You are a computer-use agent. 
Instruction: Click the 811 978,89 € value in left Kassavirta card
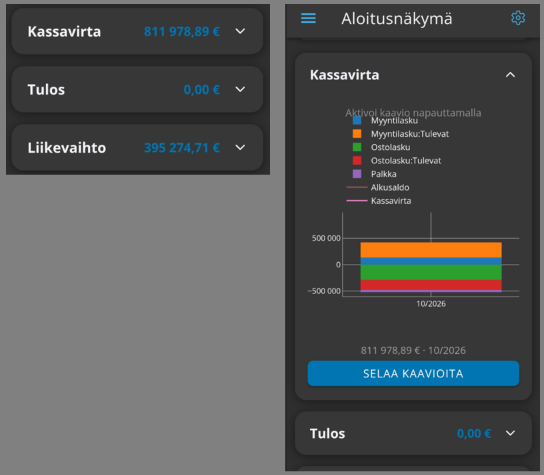182,32
